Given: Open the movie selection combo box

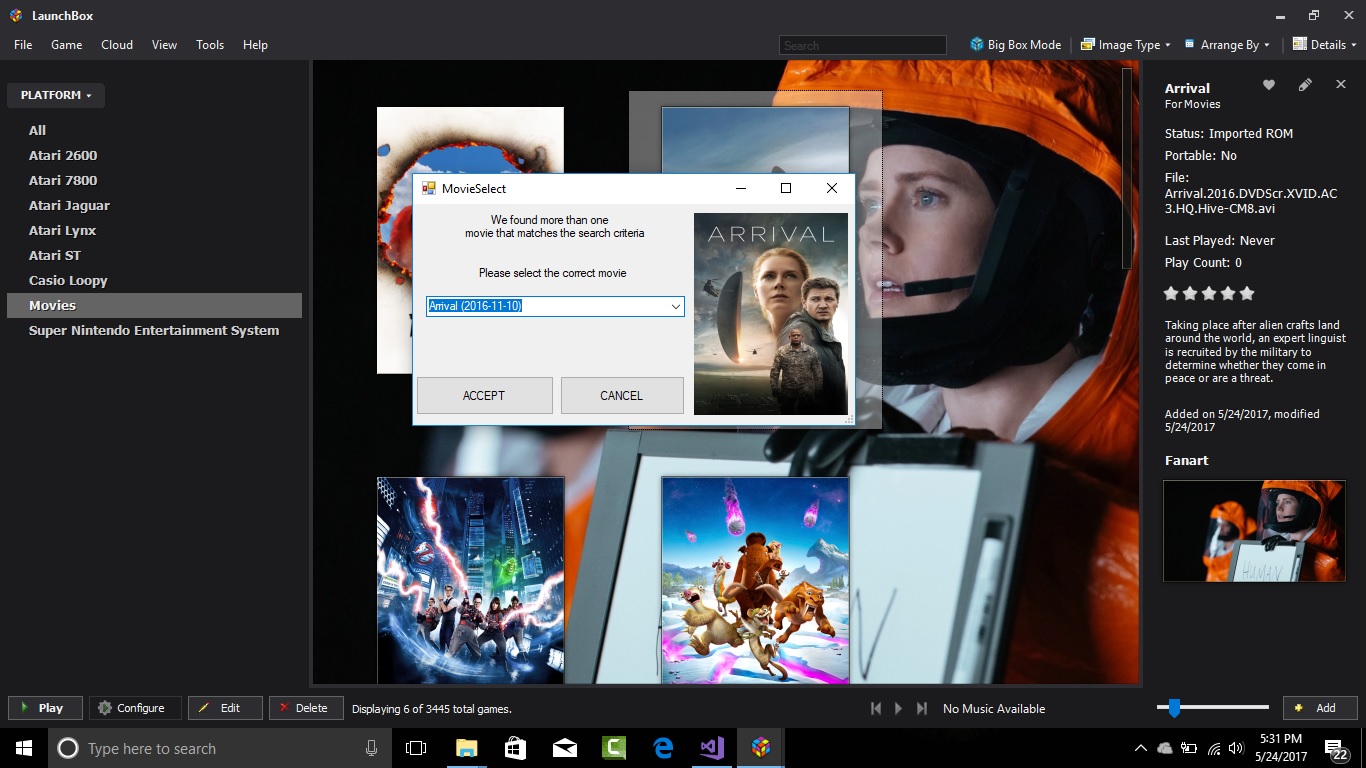Looking at the screenshot, I should [555, 306].
